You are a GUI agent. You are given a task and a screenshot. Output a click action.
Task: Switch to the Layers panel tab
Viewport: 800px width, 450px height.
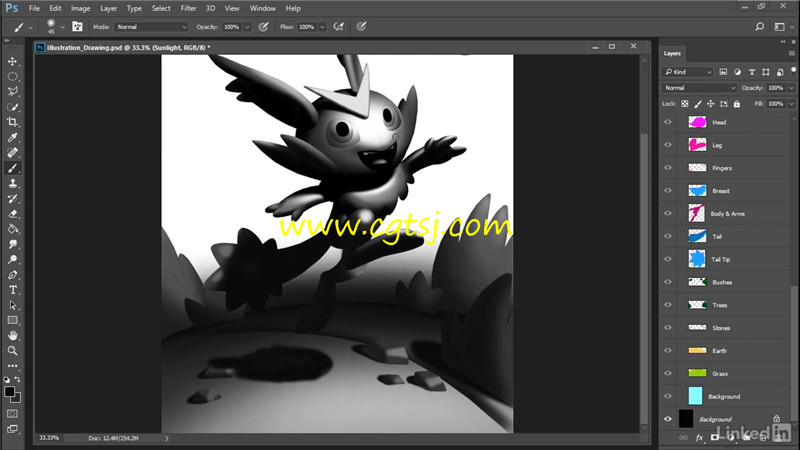[672, 53]
